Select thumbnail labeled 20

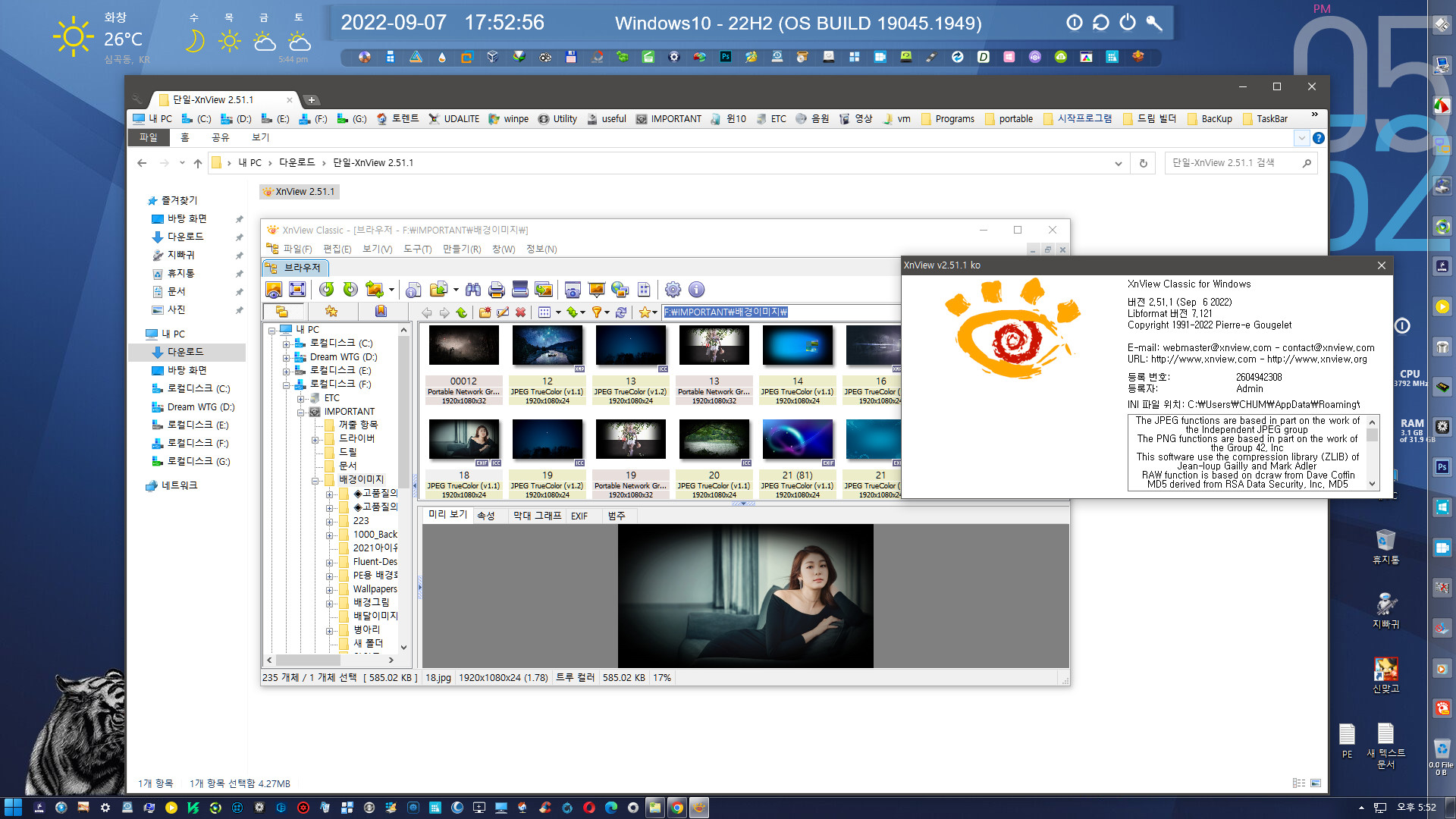tap(714, 459)
